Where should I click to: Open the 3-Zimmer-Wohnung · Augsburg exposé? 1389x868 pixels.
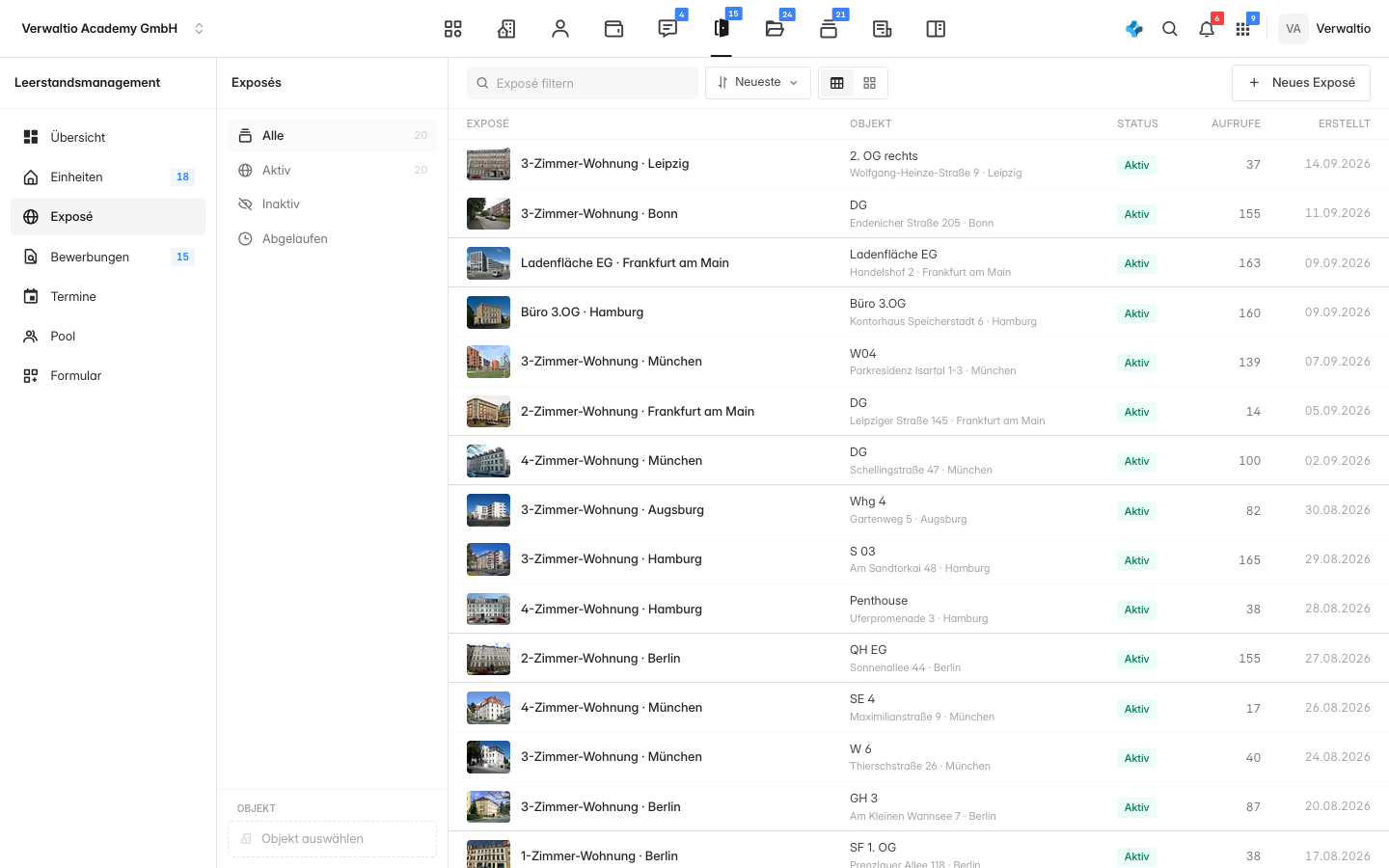613,509
